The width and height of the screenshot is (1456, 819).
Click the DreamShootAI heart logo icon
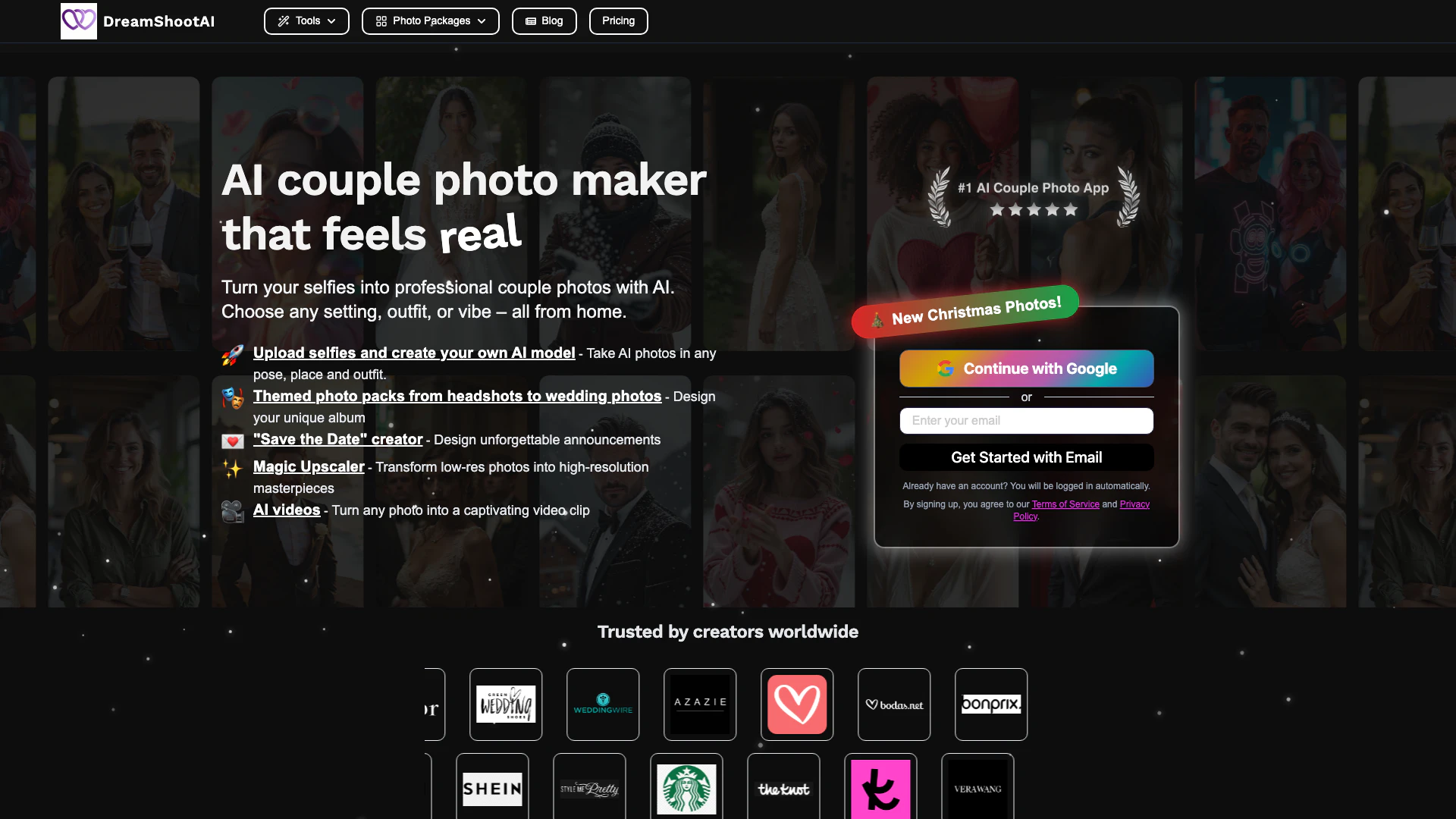(79, 21)
